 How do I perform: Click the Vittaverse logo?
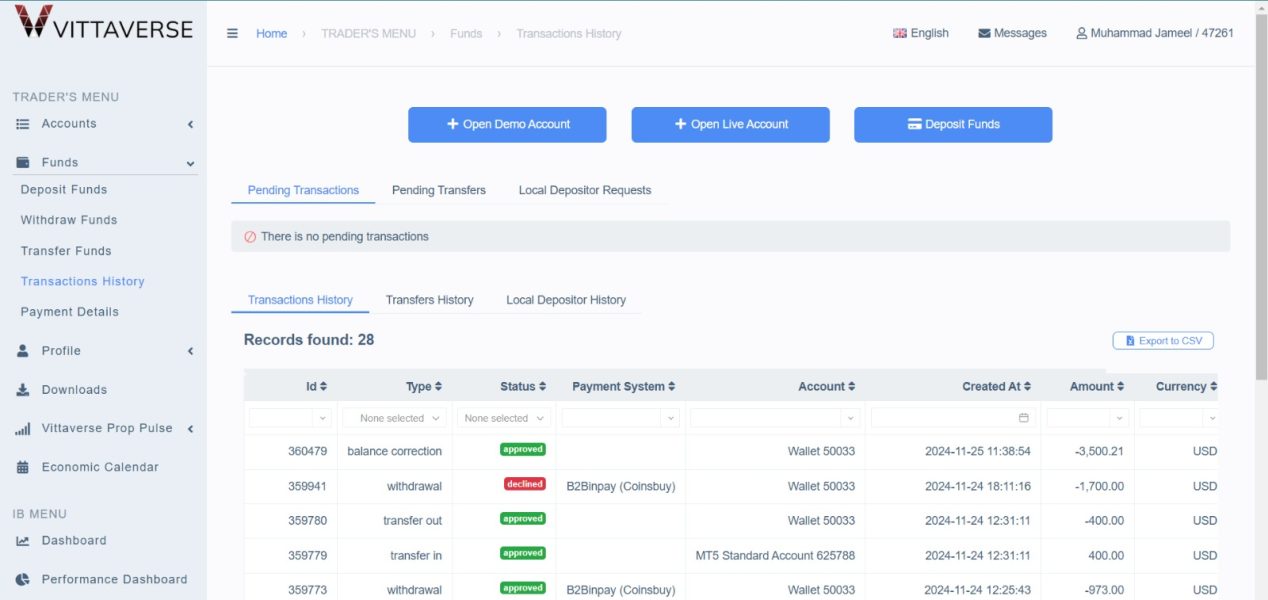pos(103,25)
